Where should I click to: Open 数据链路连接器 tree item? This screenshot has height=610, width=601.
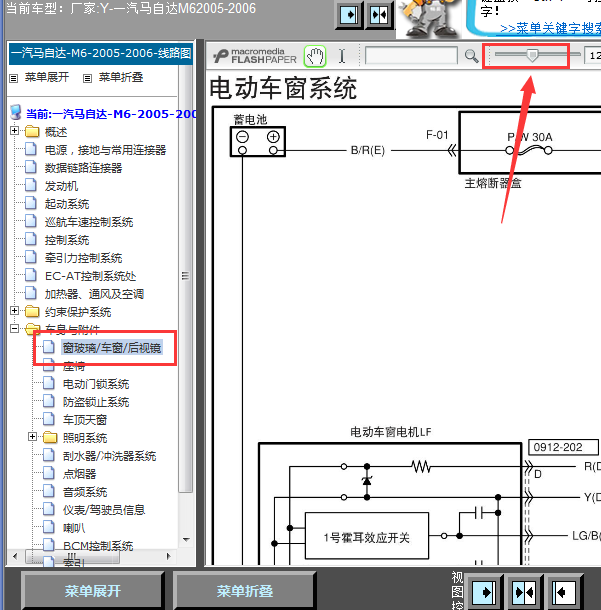pos(83,168)
